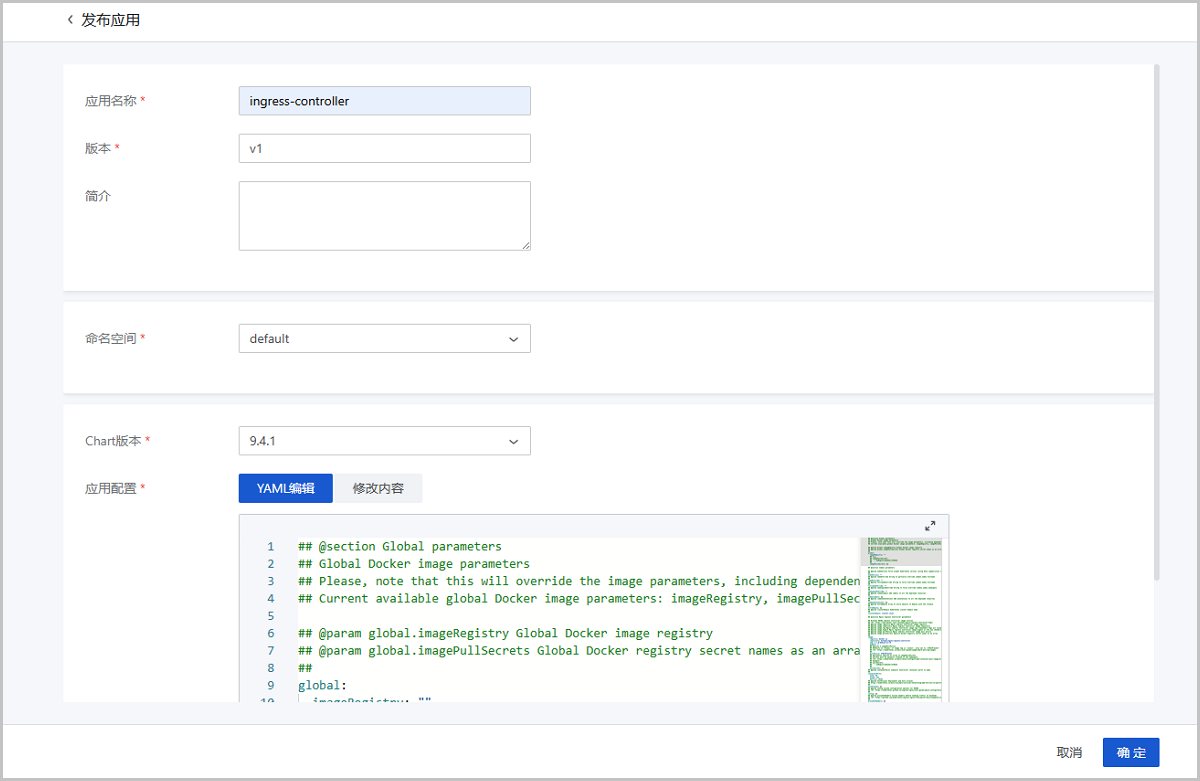Click line number 5 in editor gutter
The height and width of the screenshot is (781, 1200).
270,616
